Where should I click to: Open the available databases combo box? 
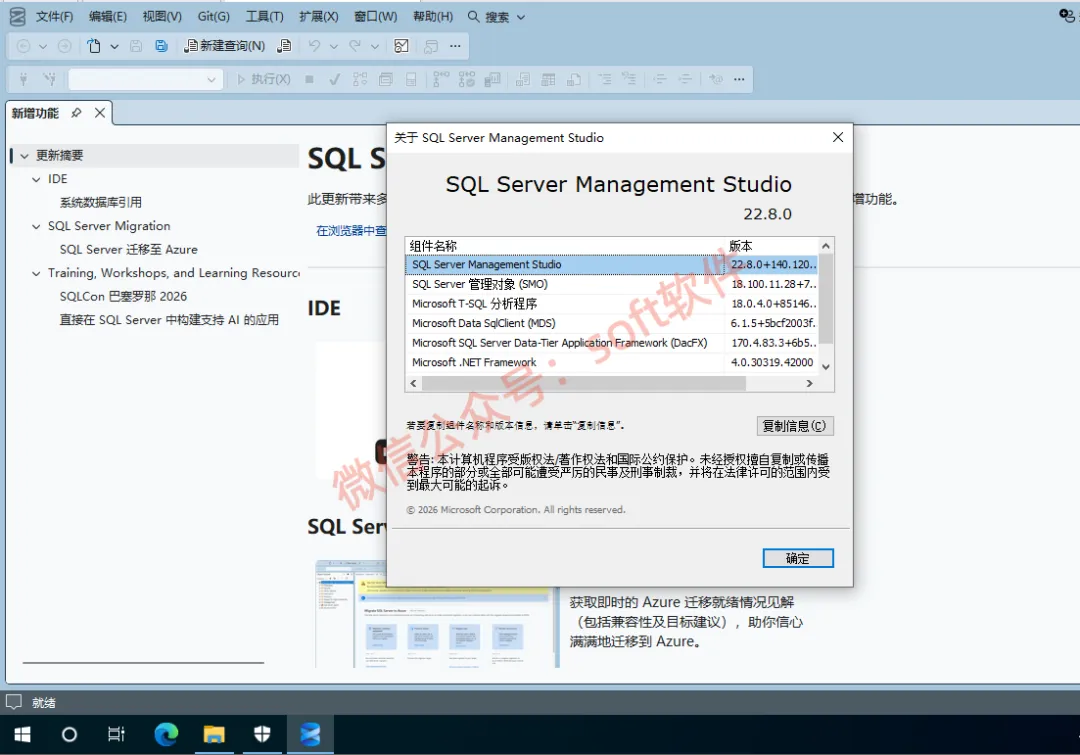click(x=145, y=79)
